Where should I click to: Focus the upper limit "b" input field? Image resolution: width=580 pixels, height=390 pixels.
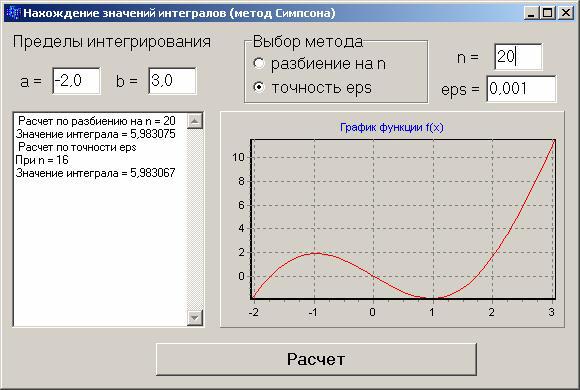[x=172, y=81]
